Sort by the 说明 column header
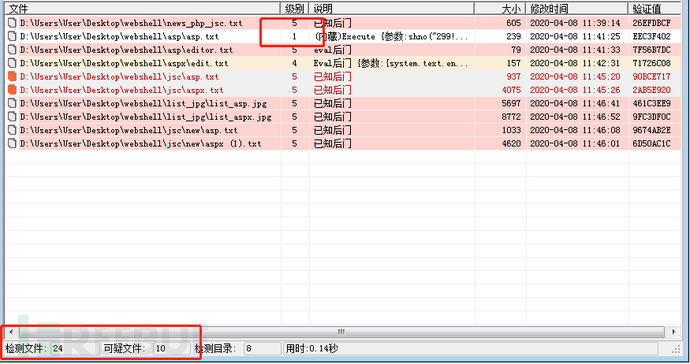Screen dimensions: 690x364 (x=392, y=8)
